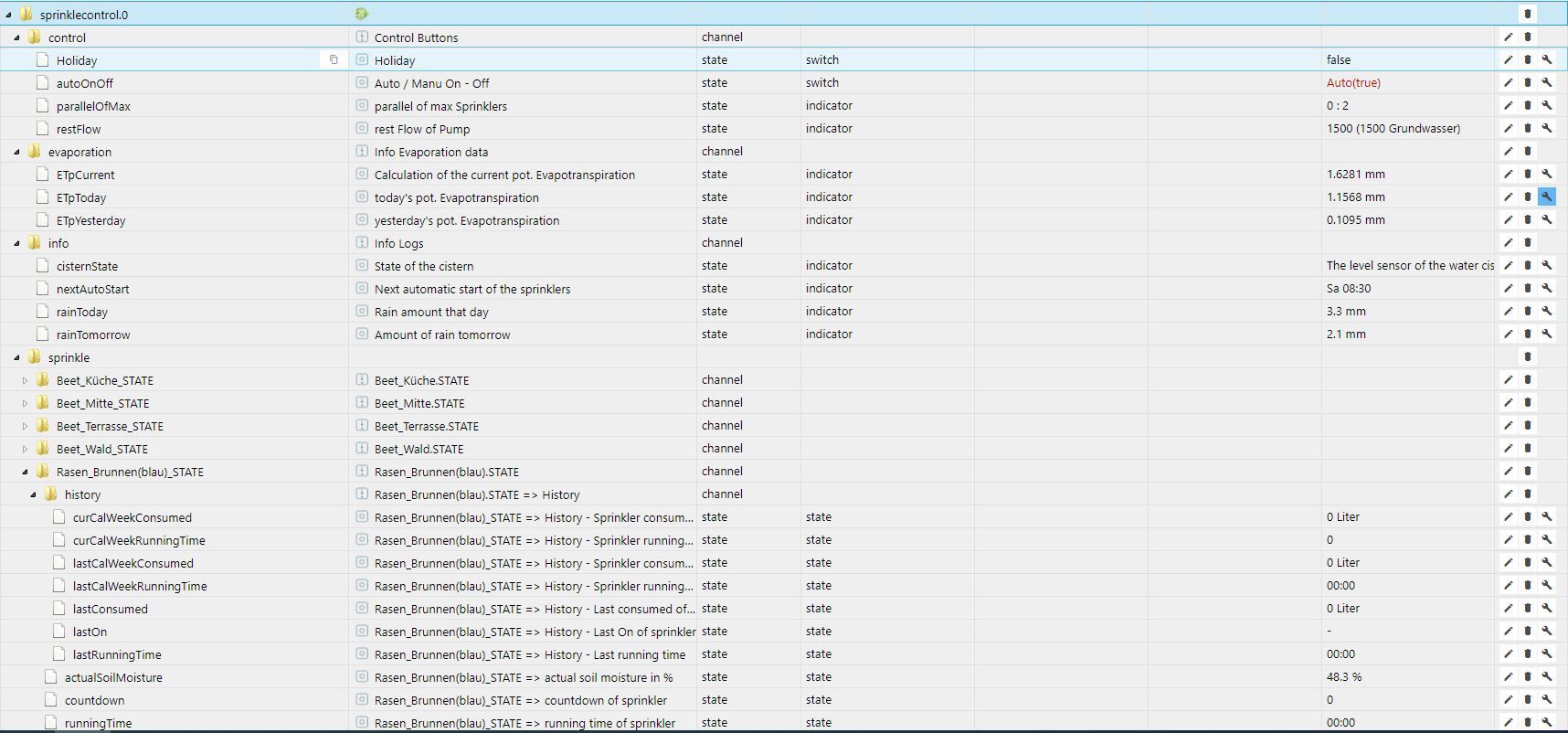
Task: Toggle the Holiday value false
Action: point(1339,59)
